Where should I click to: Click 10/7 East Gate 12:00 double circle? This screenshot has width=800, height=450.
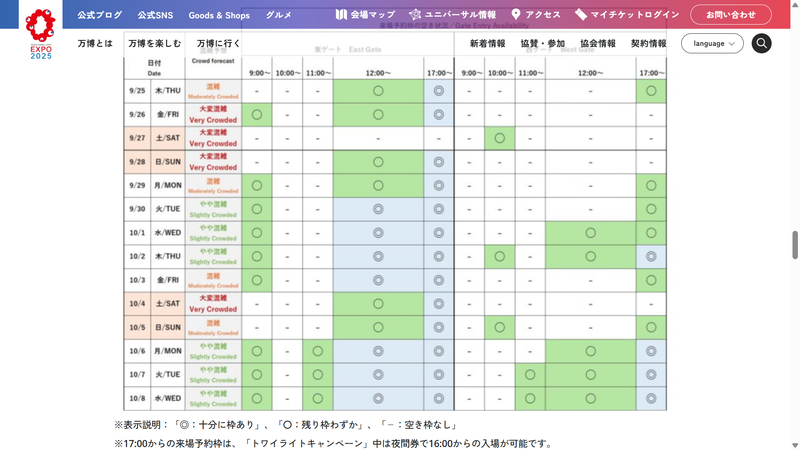point(378,374)
